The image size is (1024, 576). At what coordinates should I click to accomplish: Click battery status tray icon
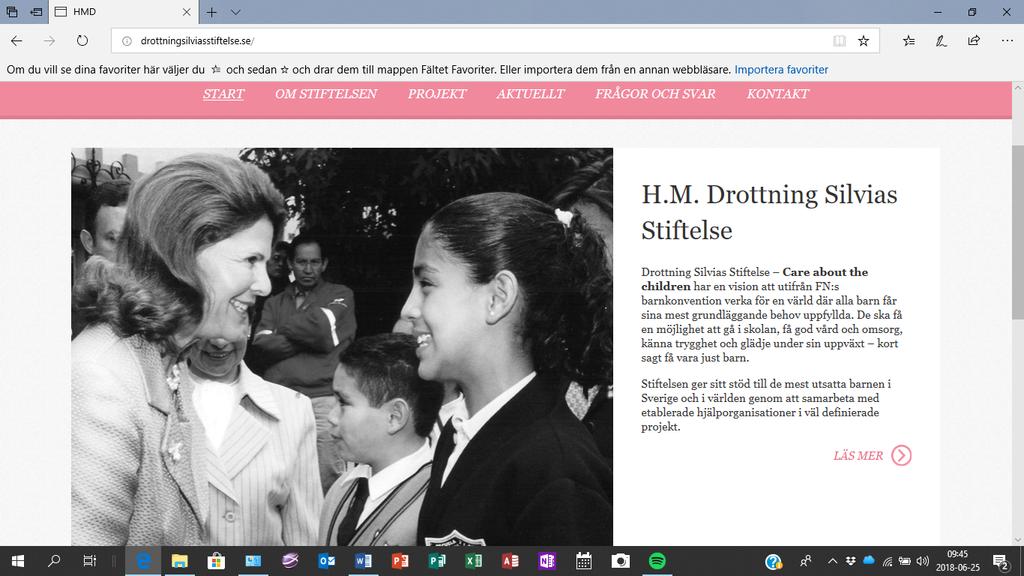pyautogui.click(x=904, y=561)
